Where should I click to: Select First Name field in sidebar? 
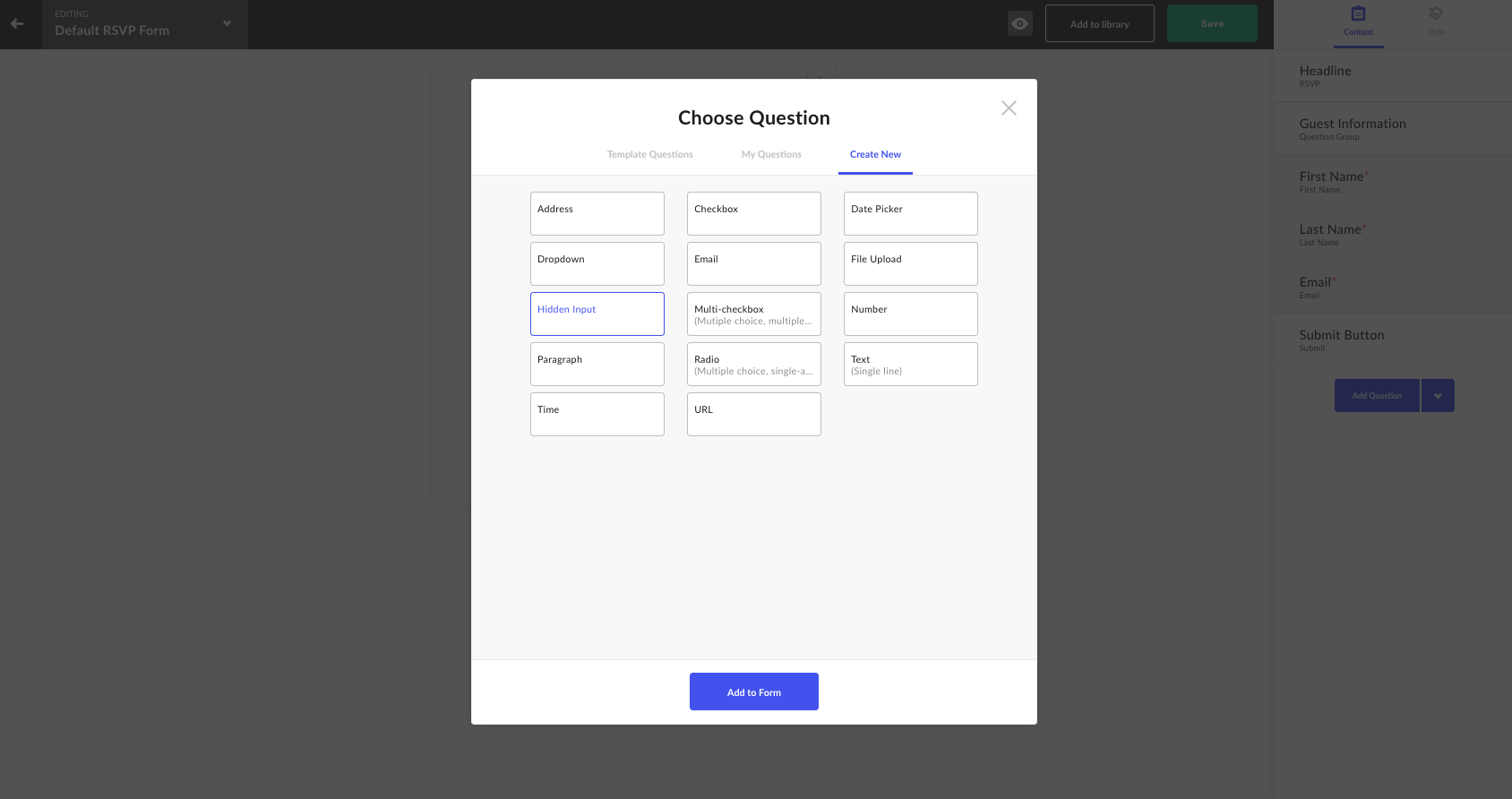pos(1393,182)
